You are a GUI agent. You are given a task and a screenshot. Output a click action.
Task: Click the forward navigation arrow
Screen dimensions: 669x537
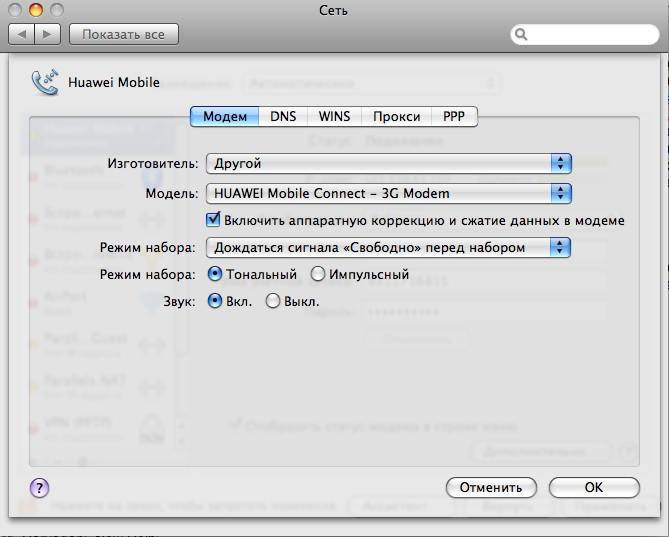tap(47, 34)
